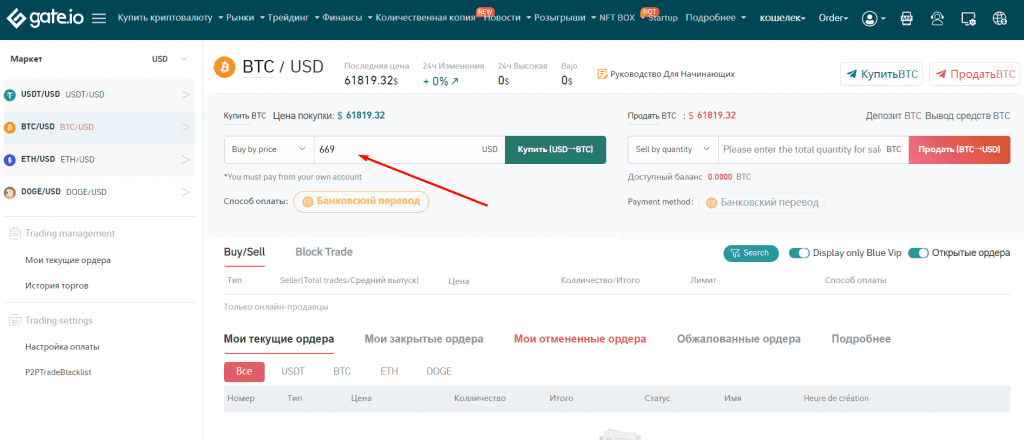
Task: Click the Trading settings icon
Action: coord(15,321)
